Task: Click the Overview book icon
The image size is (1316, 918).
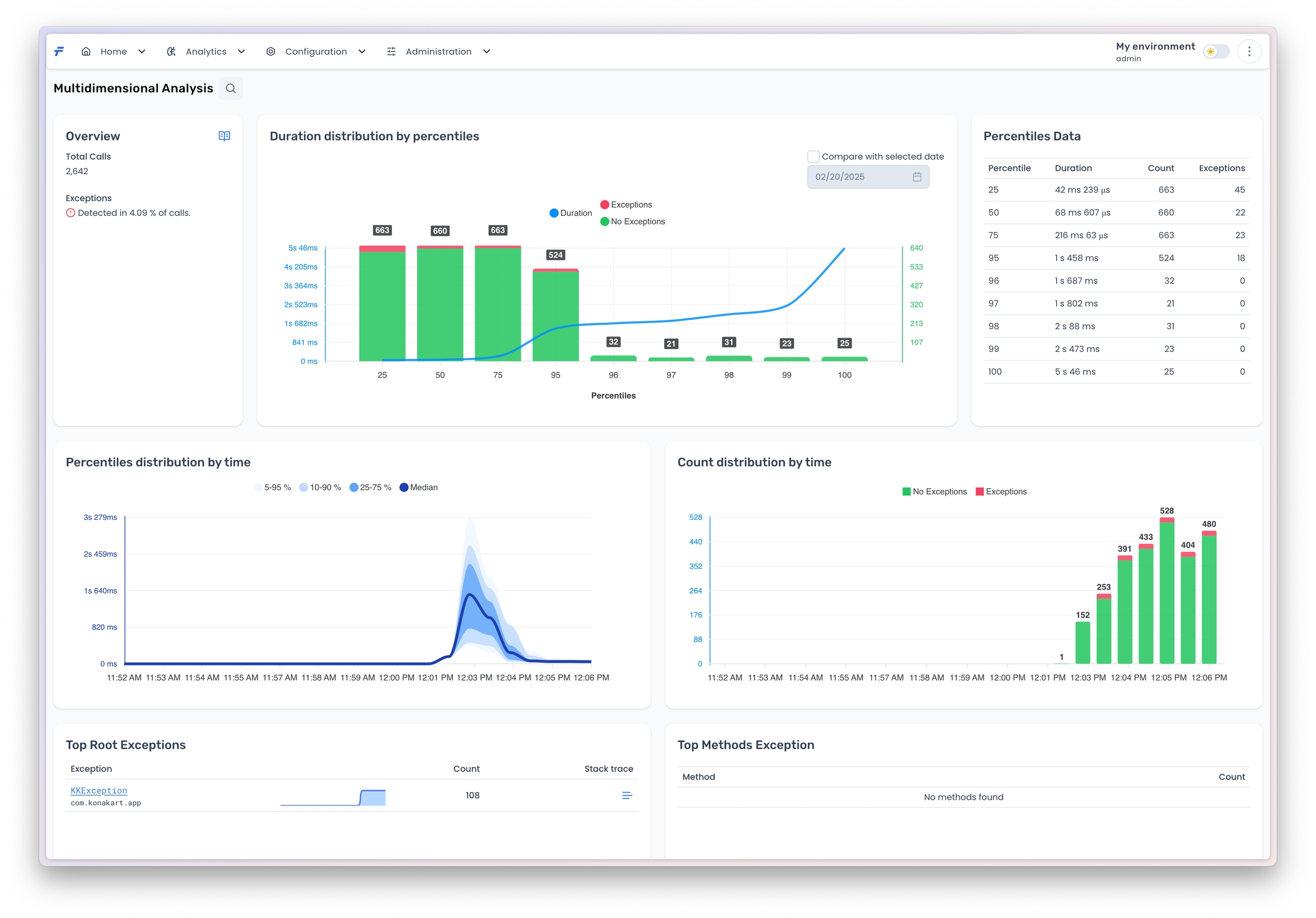Action: tap(224, 136)
